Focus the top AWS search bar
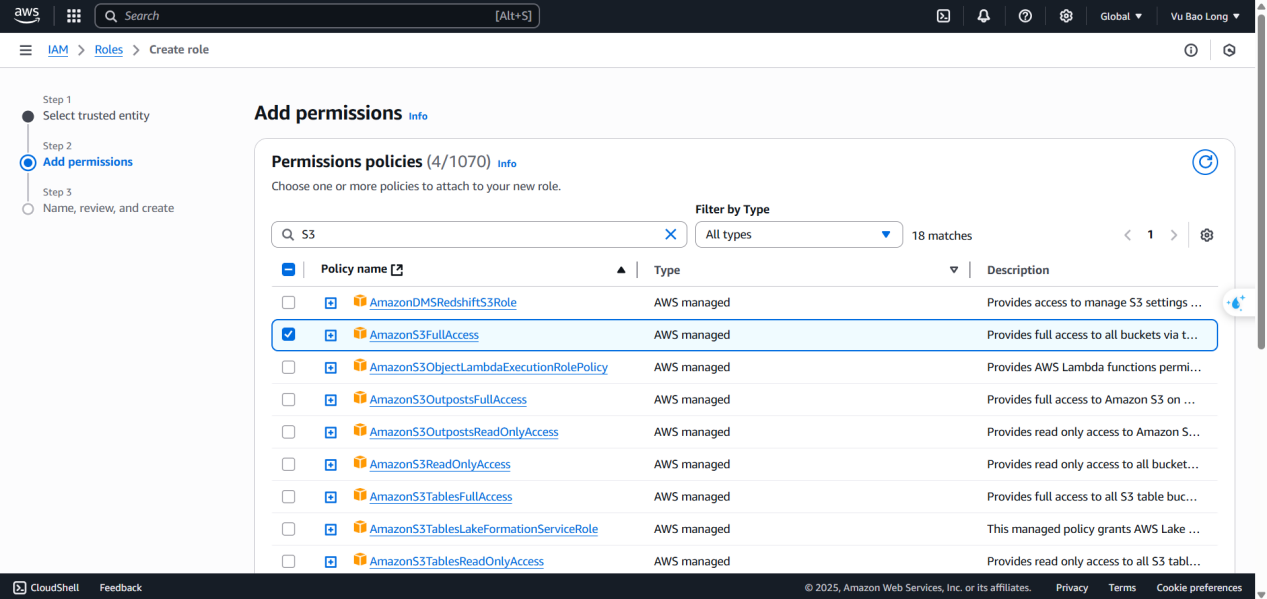 317,16
